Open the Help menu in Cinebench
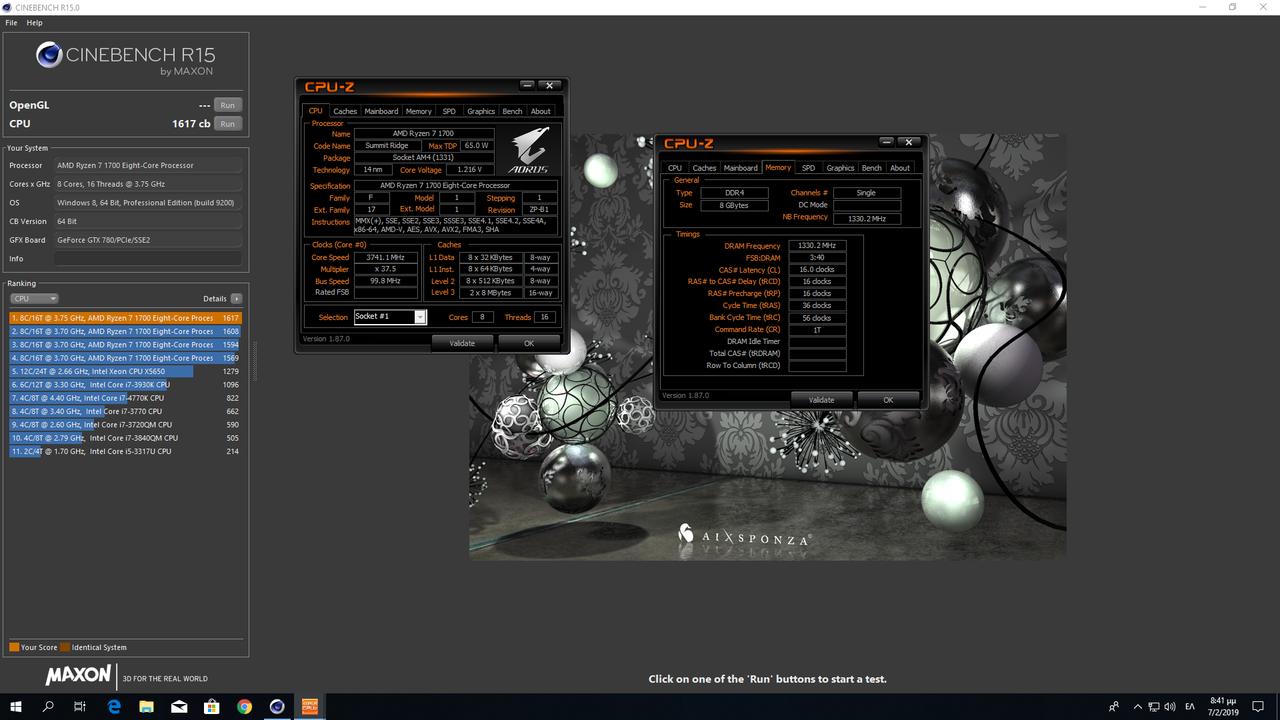 click(x=34, y=23)
